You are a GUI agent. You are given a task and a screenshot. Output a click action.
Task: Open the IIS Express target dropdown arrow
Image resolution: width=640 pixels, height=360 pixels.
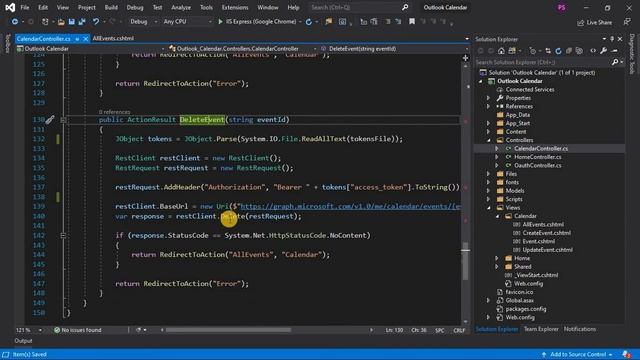(300, 22)
